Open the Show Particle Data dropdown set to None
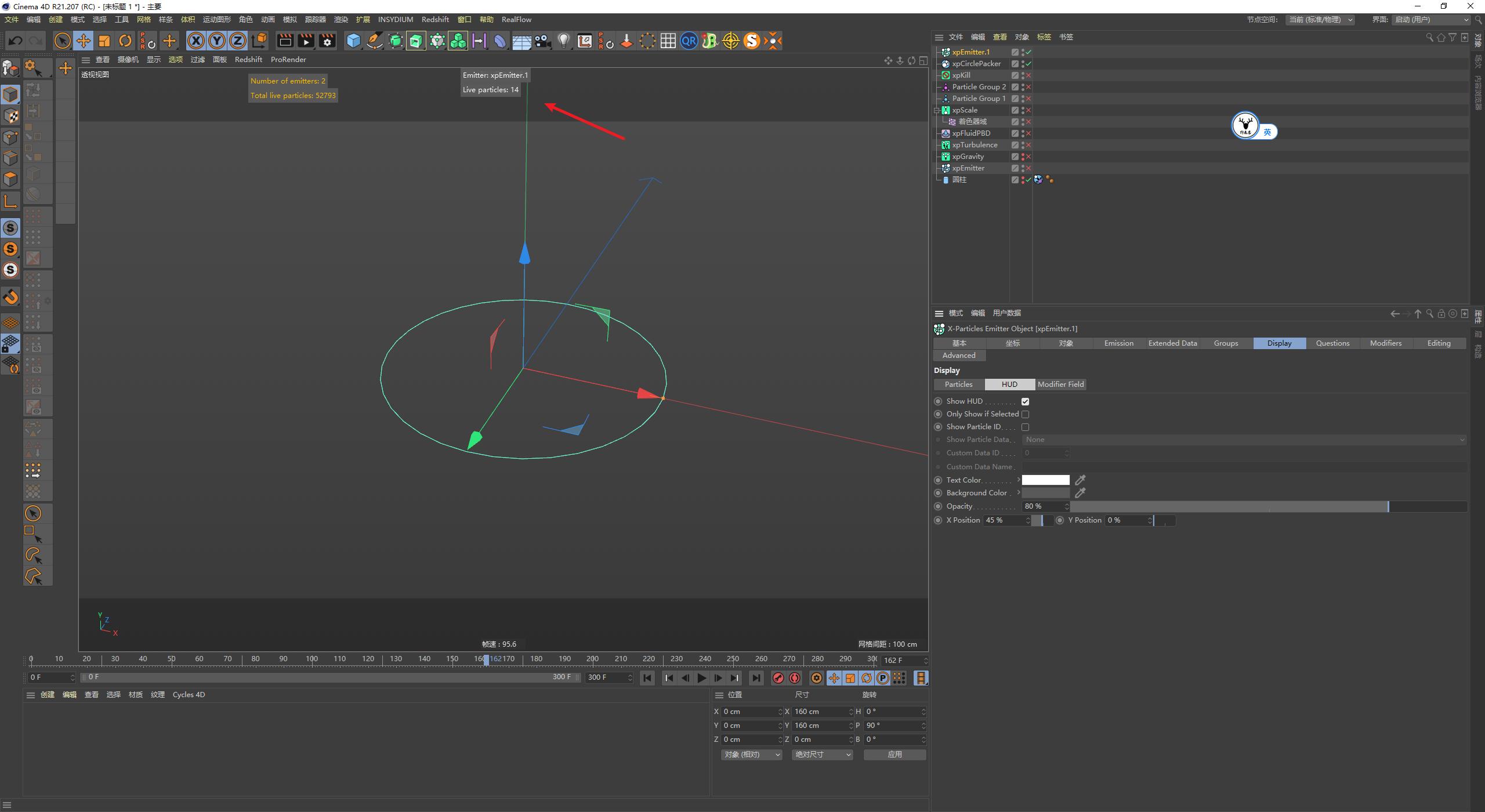The width and height of the screenshot is (1485, 812). tap(1241, 439)
